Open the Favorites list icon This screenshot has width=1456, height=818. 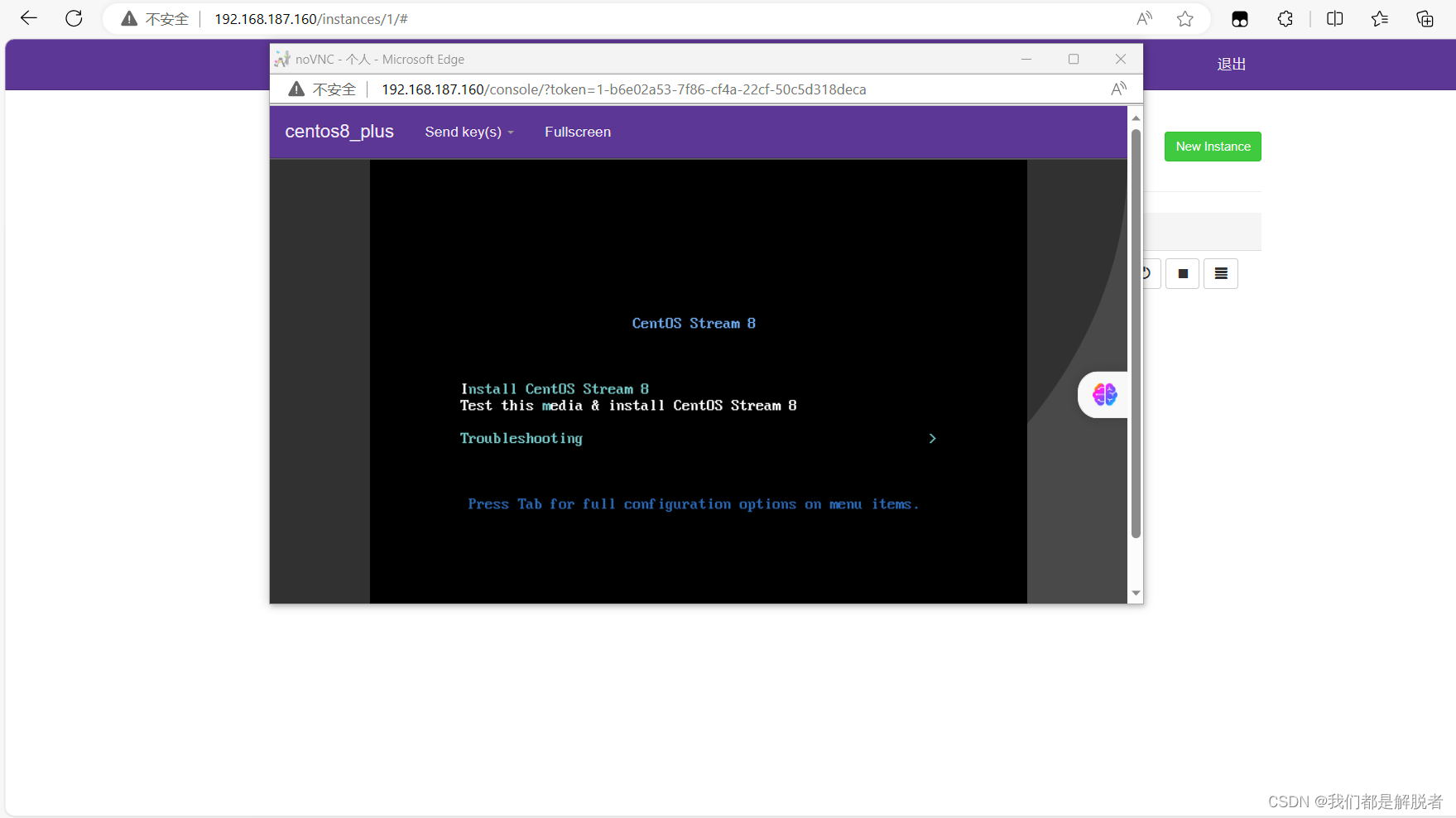[x=1379, y=19]
